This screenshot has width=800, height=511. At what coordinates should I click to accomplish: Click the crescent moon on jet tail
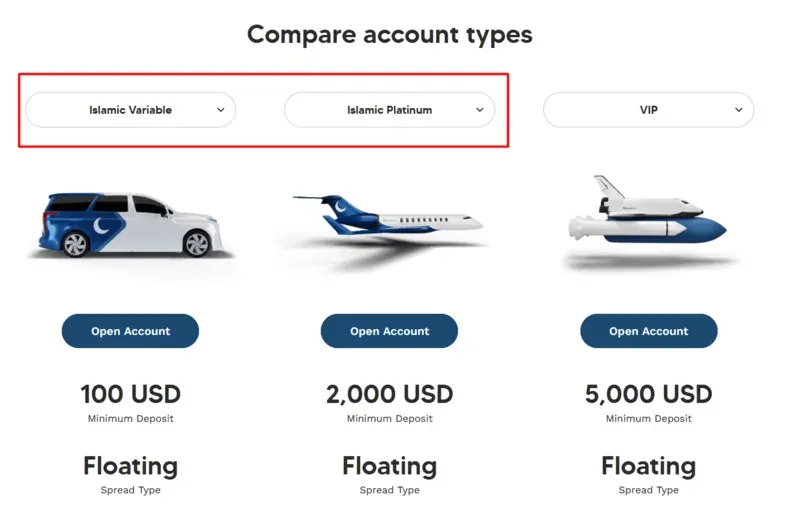[339, 206]
